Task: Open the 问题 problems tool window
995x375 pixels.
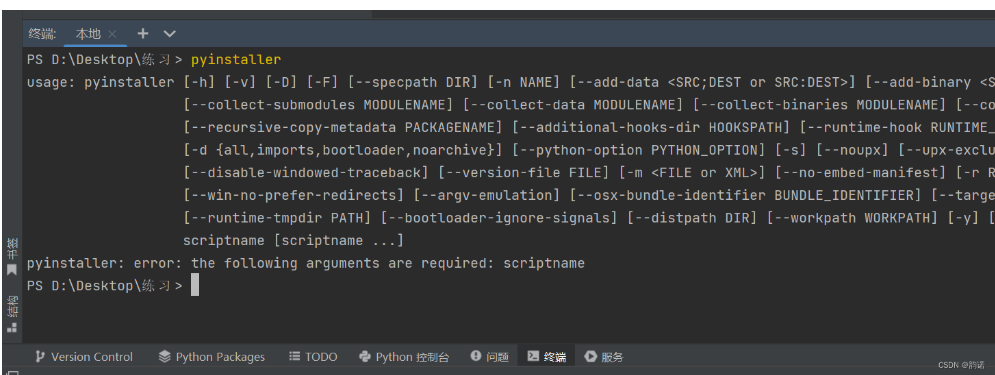Action: [x=490, y=357]
